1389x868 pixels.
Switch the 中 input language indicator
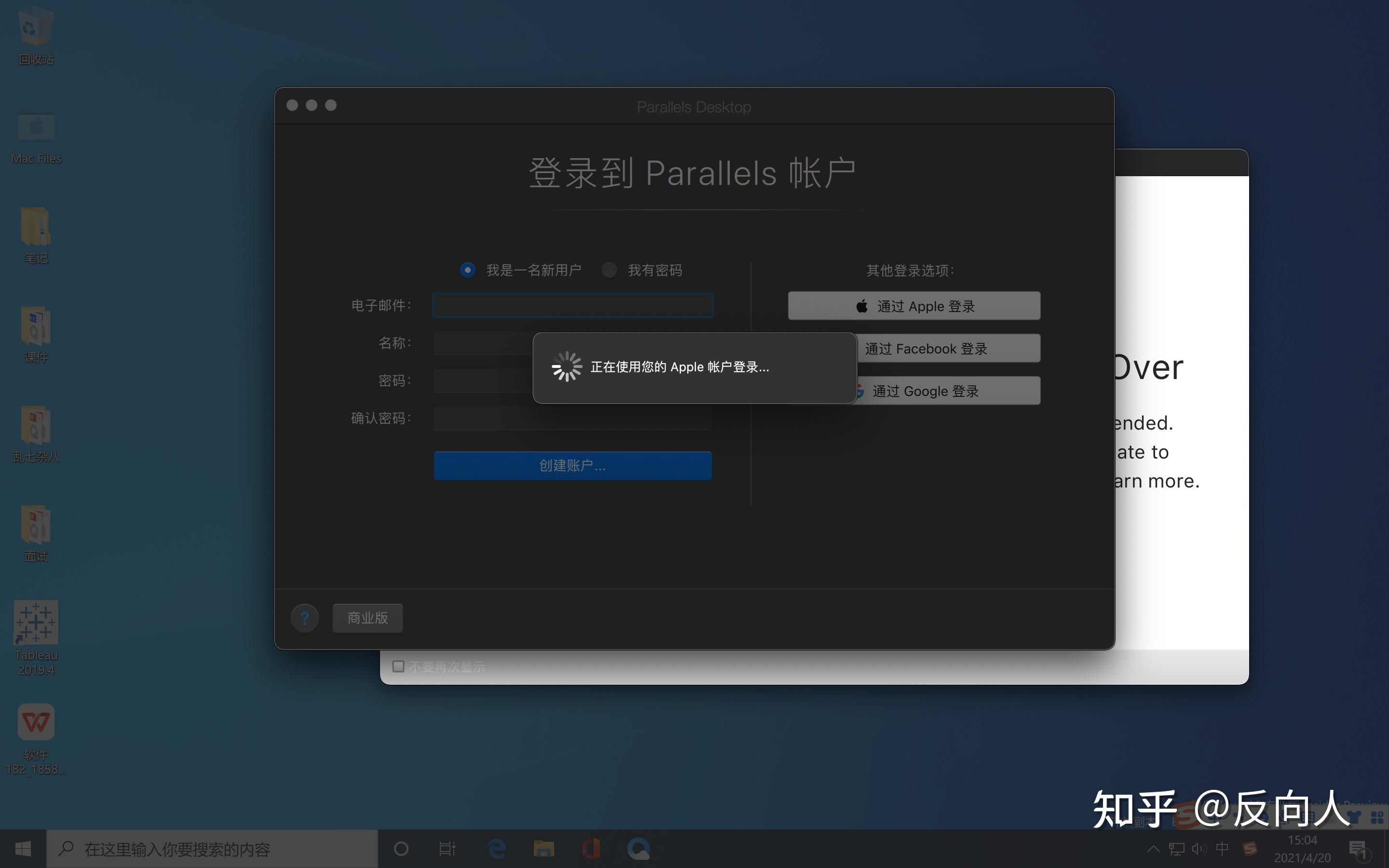(x=1223, y=849)
